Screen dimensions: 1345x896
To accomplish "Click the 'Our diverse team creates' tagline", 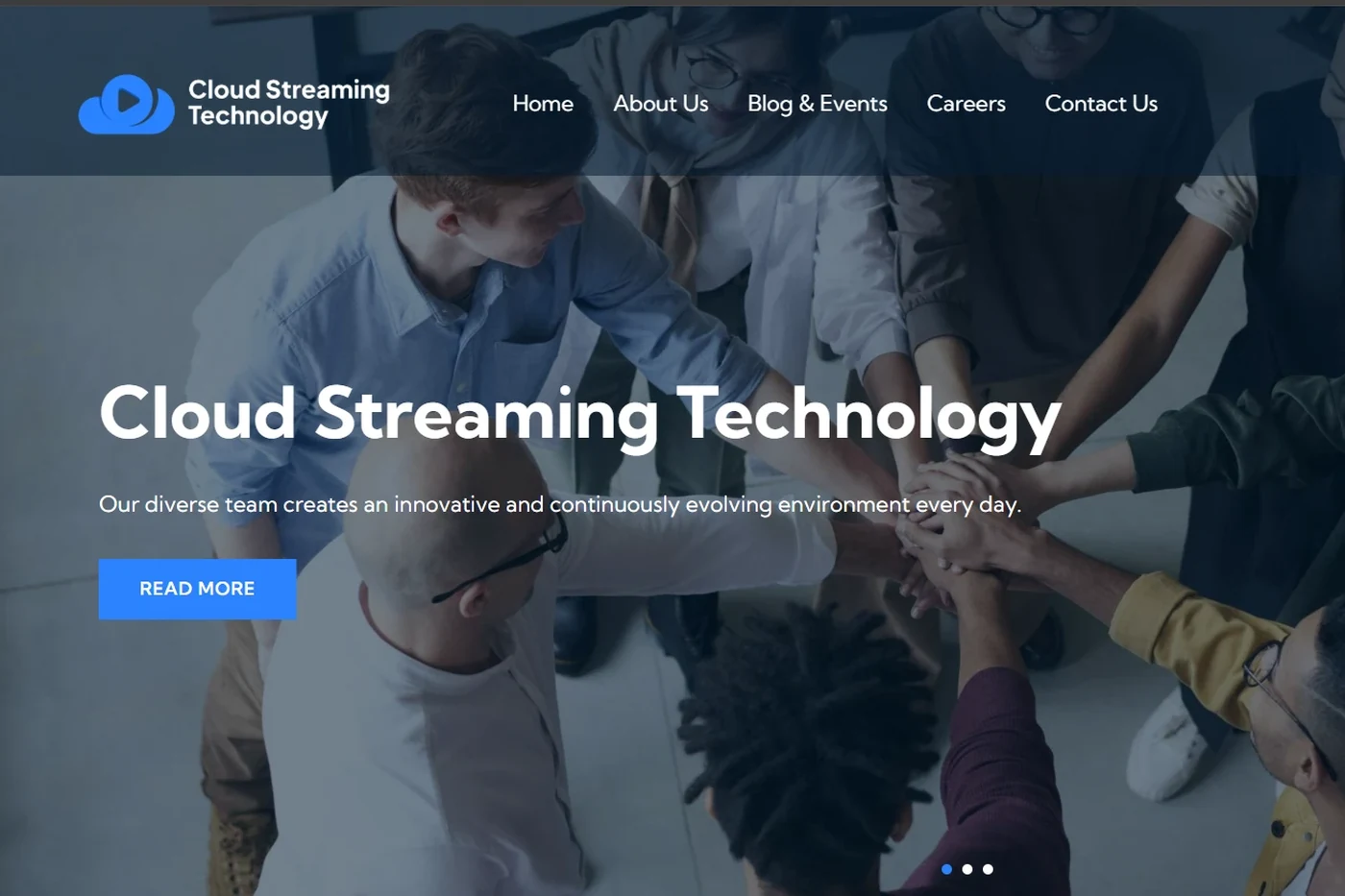I will 560,504.
